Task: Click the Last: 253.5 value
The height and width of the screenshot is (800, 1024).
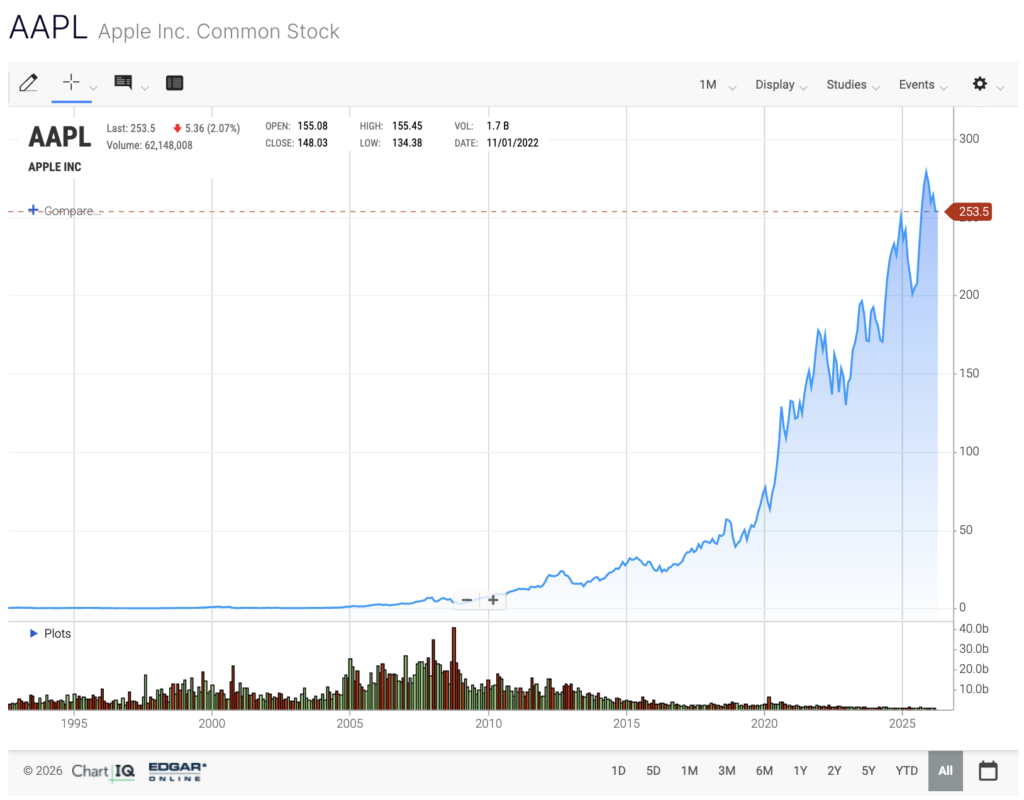Action: (131, 128)
